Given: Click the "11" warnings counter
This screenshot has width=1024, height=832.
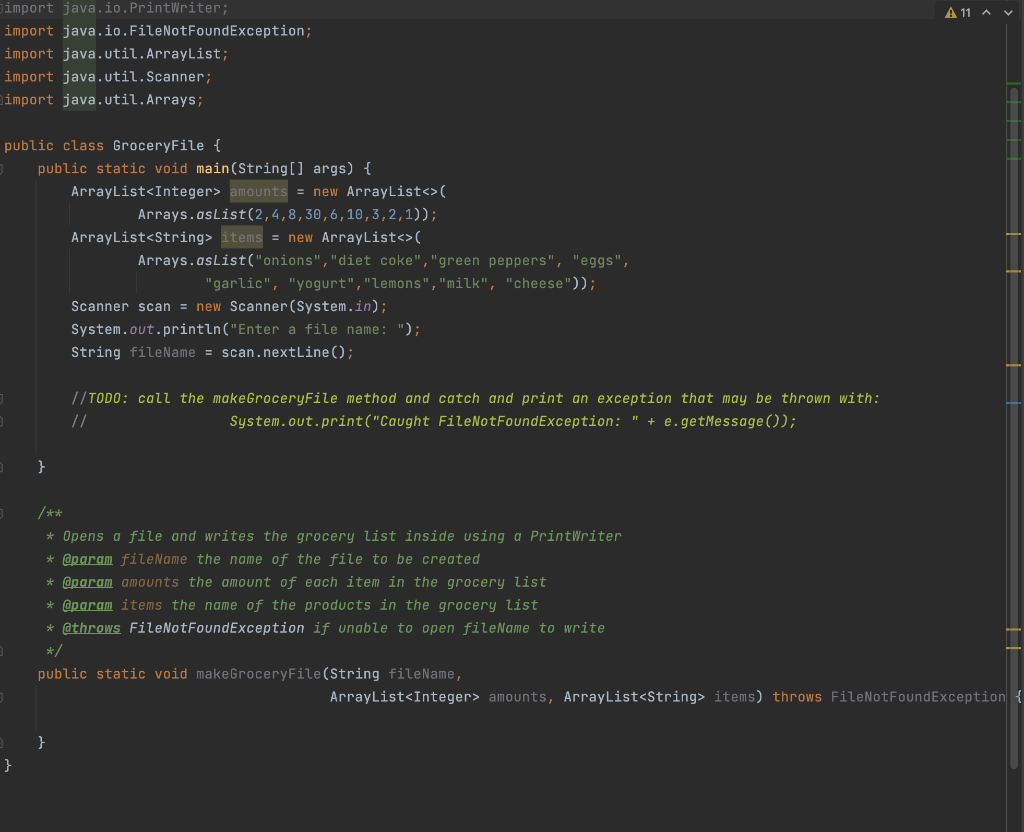Looking at the screenshot, I should point(965,12).
